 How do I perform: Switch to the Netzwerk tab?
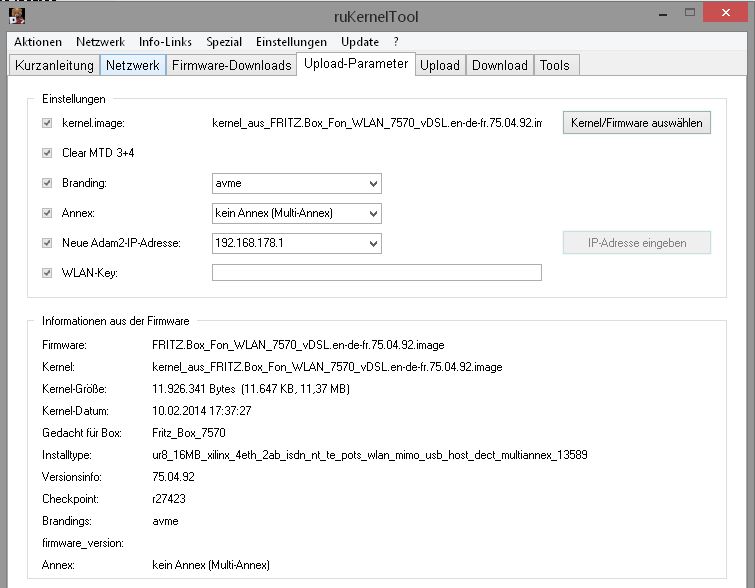pyautogui.click(x=132, y=65)
